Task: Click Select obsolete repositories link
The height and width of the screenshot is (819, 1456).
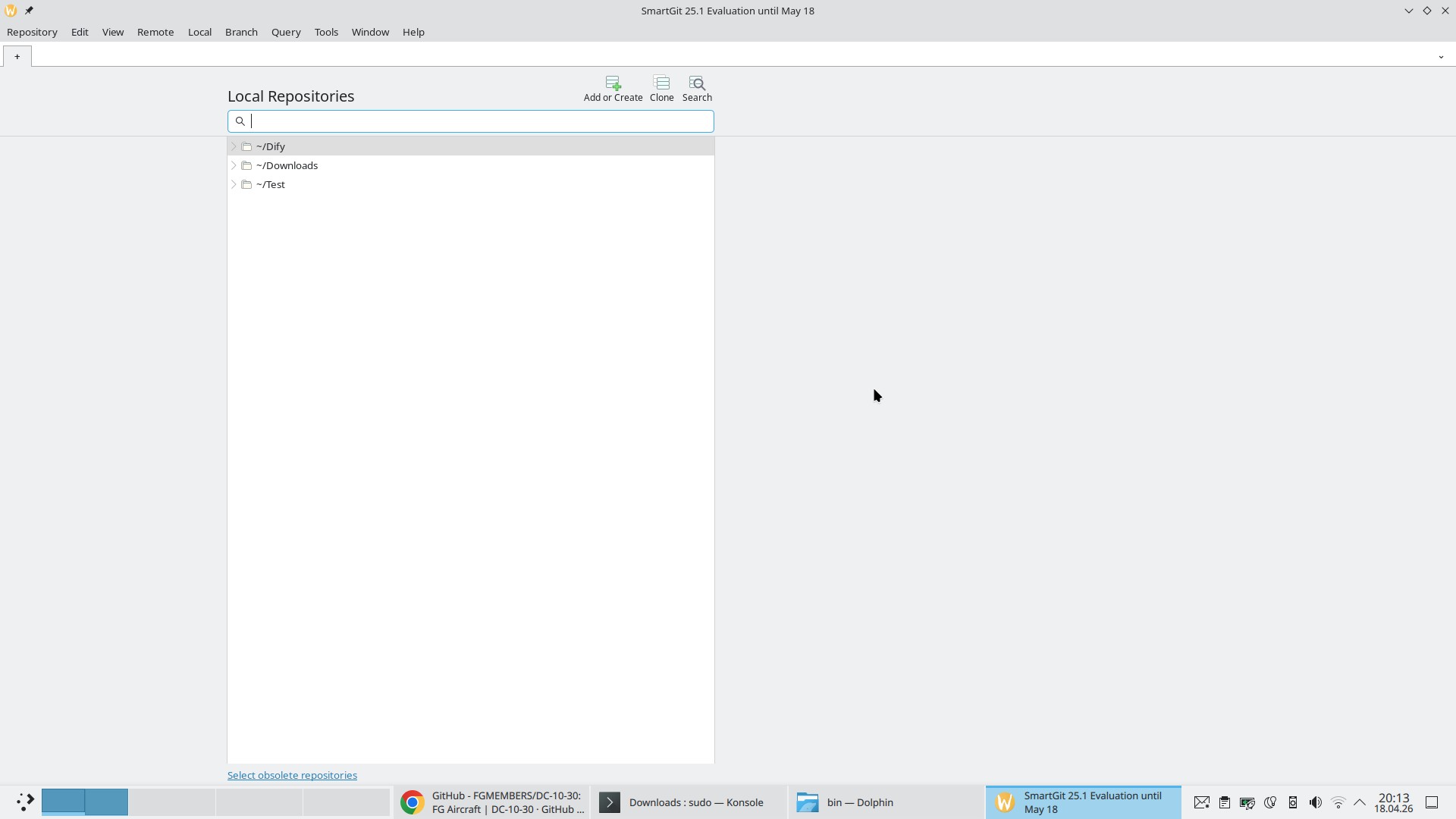Action: [292, 775]
